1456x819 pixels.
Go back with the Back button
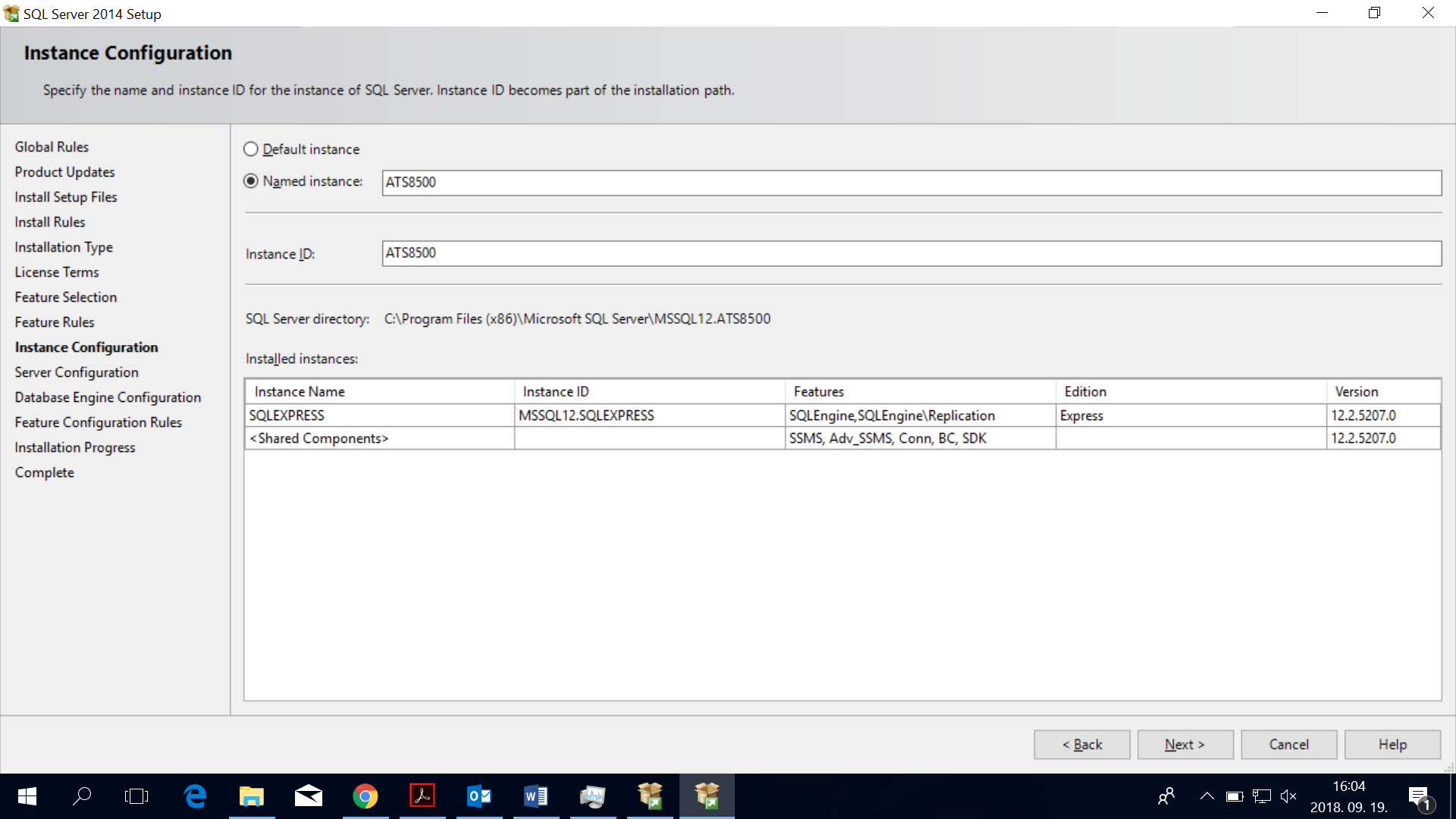point(1081,745)
